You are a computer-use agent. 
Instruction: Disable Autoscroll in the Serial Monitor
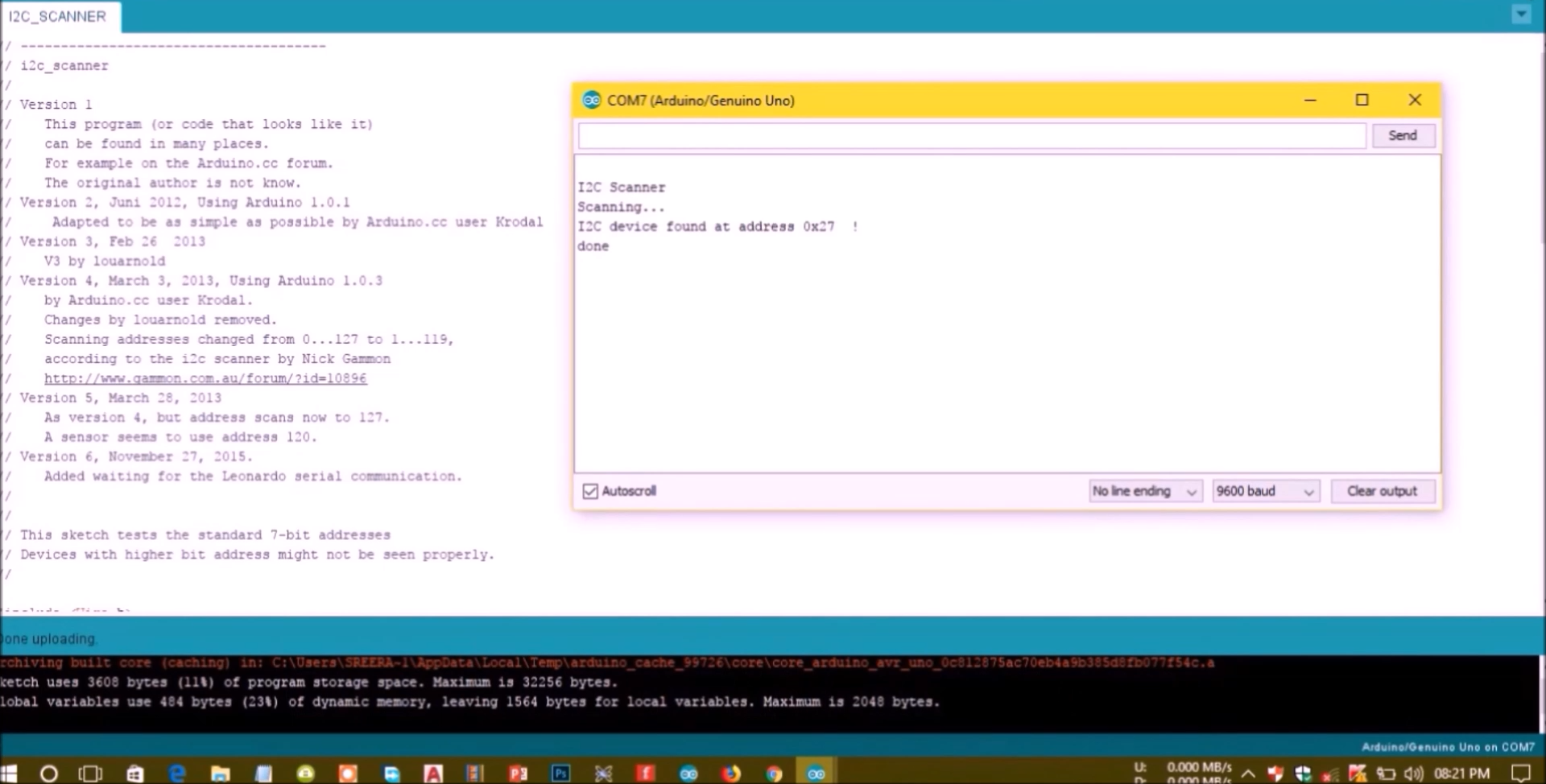[x=590, y=491]
